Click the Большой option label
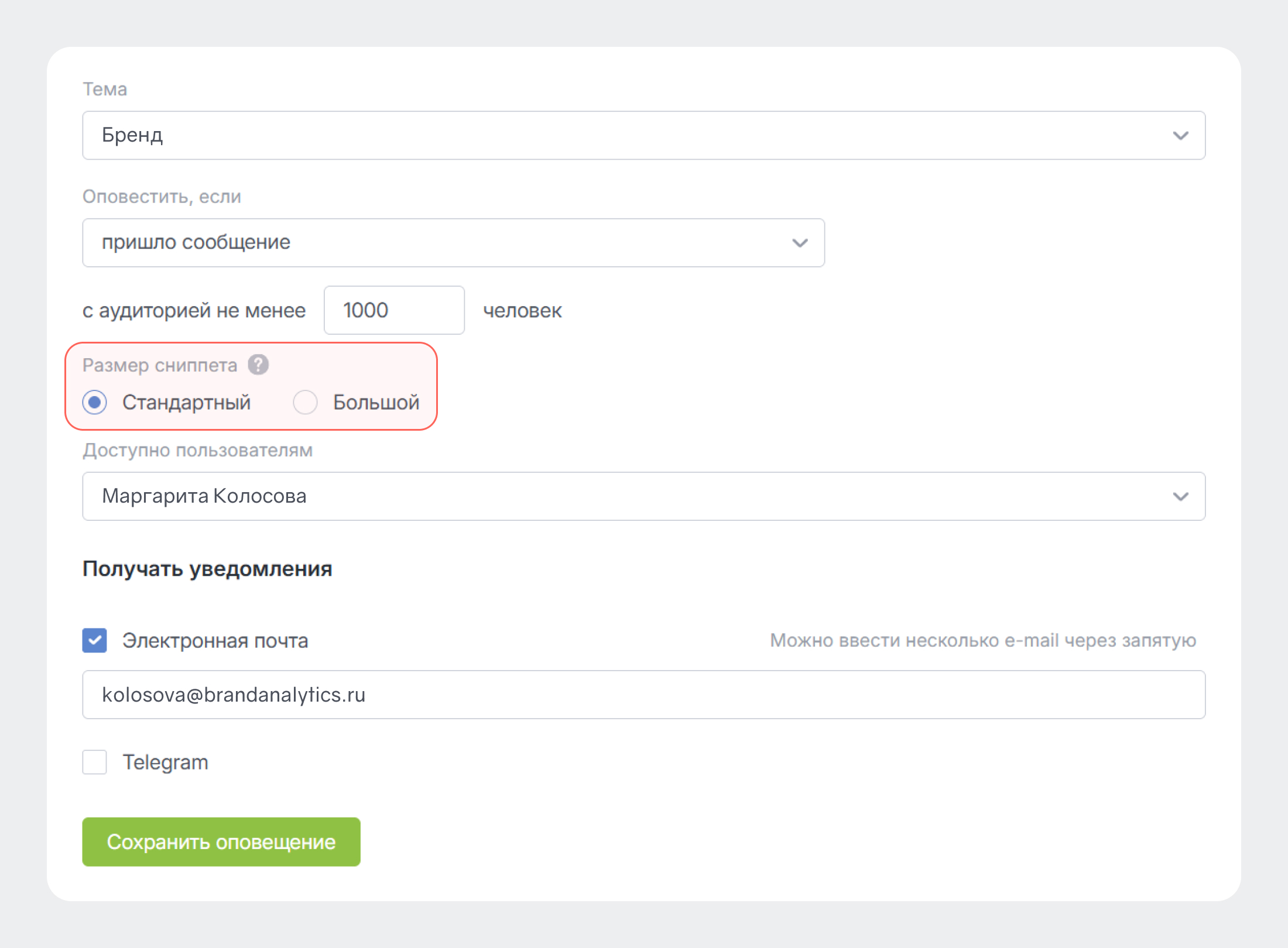This screenshot has width=1288, height=948. [x=376, y=403]
